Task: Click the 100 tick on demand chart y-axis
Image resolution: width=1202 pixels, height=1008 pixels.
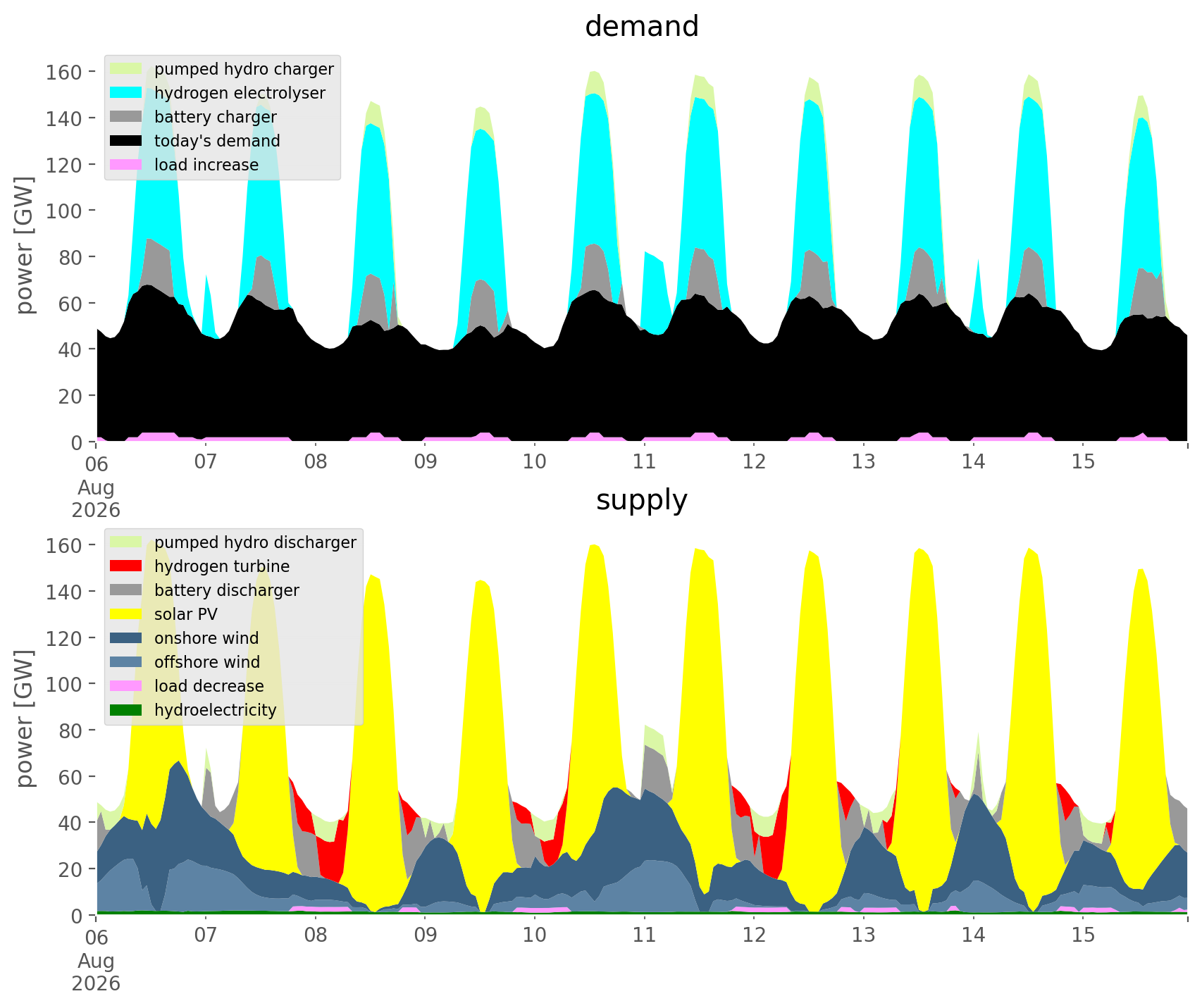Action: 64,211
